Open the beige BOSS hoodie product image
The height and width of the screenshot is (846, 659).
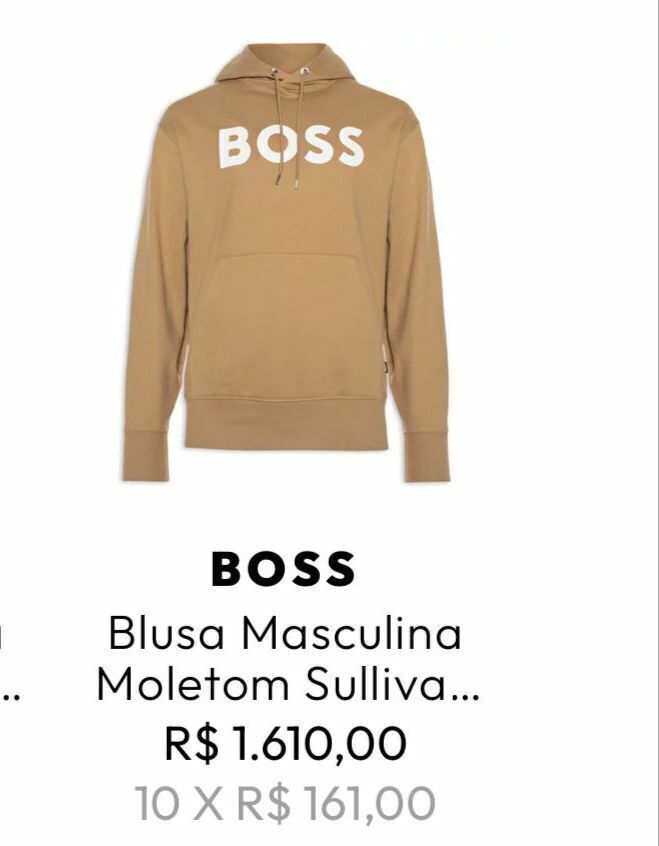[x=286, y=263]
